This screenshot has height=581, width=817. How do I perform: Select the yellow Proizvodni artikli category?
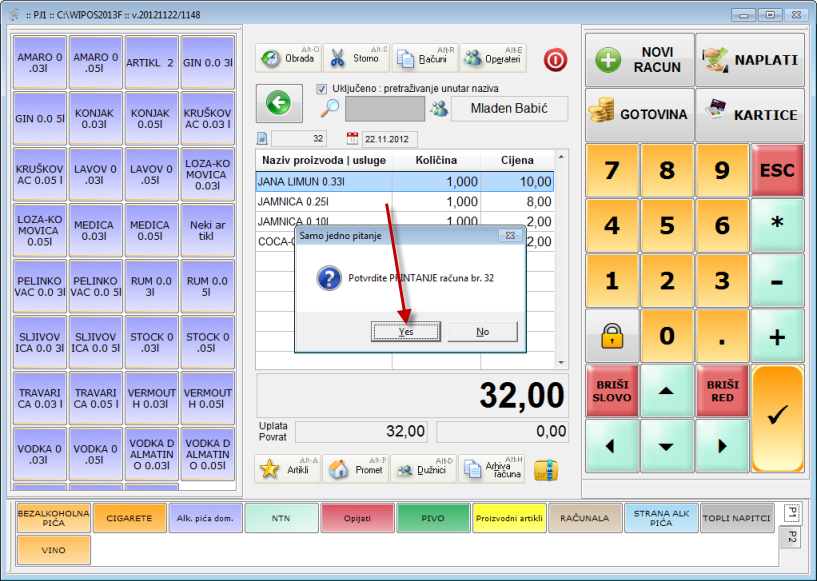click(x=510, y=518)
